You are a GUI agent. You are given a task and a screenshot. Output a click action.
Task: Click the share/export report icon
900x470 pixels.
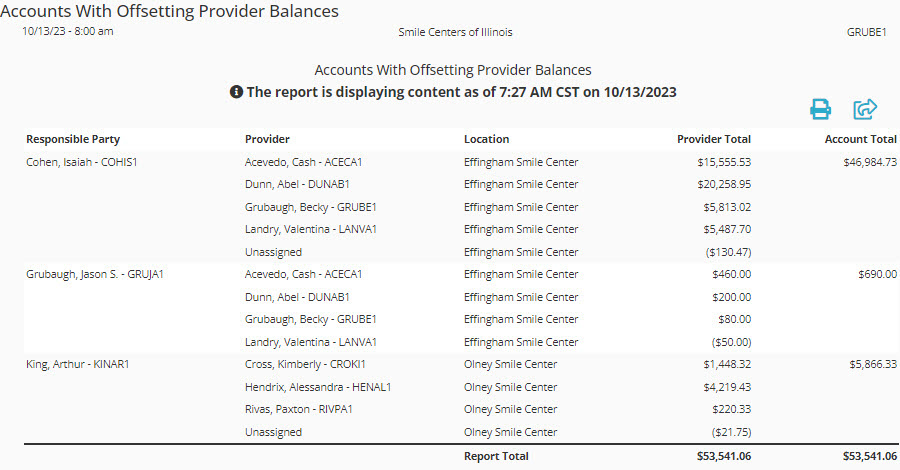(x=864, y=108)
